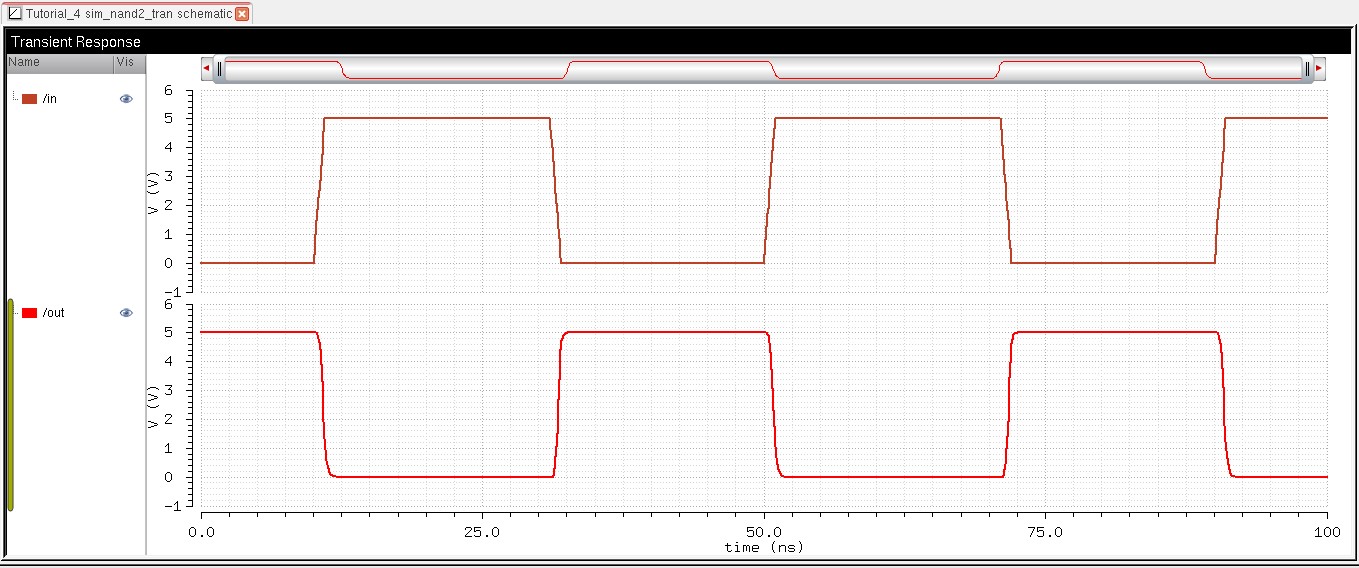Image resolution: width=1359 pixels, height=568 pixels.
Task: Hide the /in signal trace
Action: coord(126,99)
